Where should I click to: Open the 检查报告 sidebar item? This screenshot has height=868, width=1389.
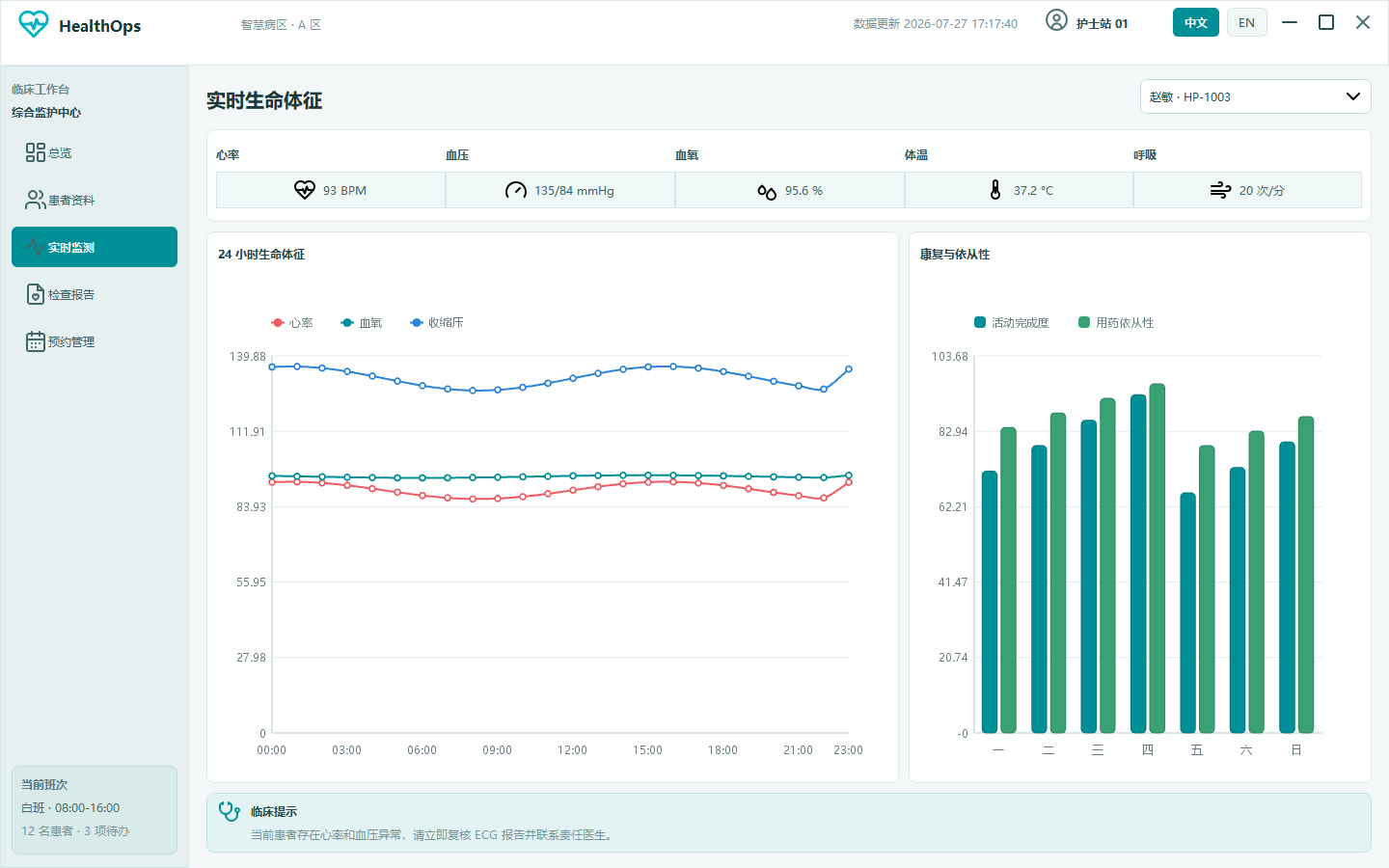pyautogui.click(x=95, y=294)
